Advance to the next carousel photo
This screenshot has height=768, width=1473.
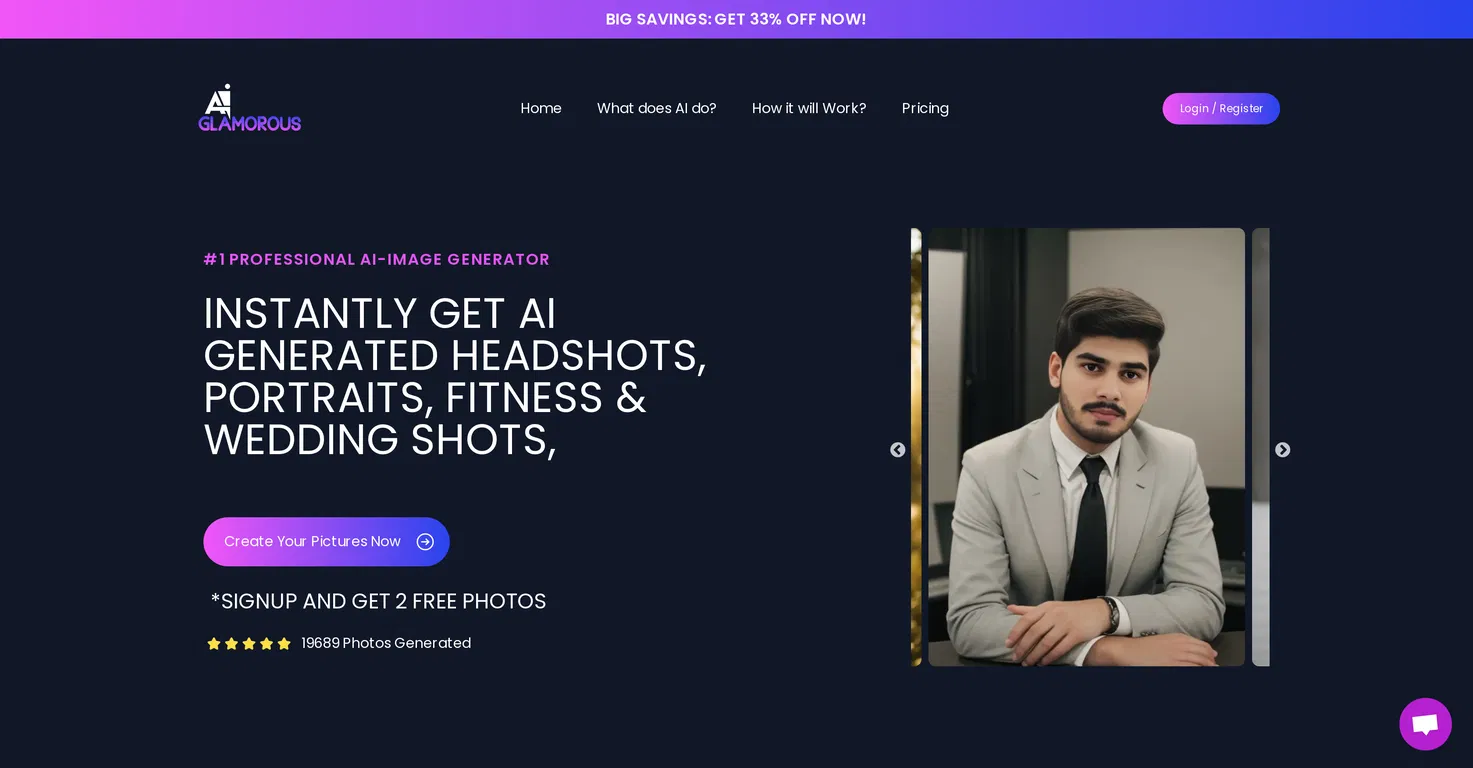pyautogui.click(x=1282, y=450)
